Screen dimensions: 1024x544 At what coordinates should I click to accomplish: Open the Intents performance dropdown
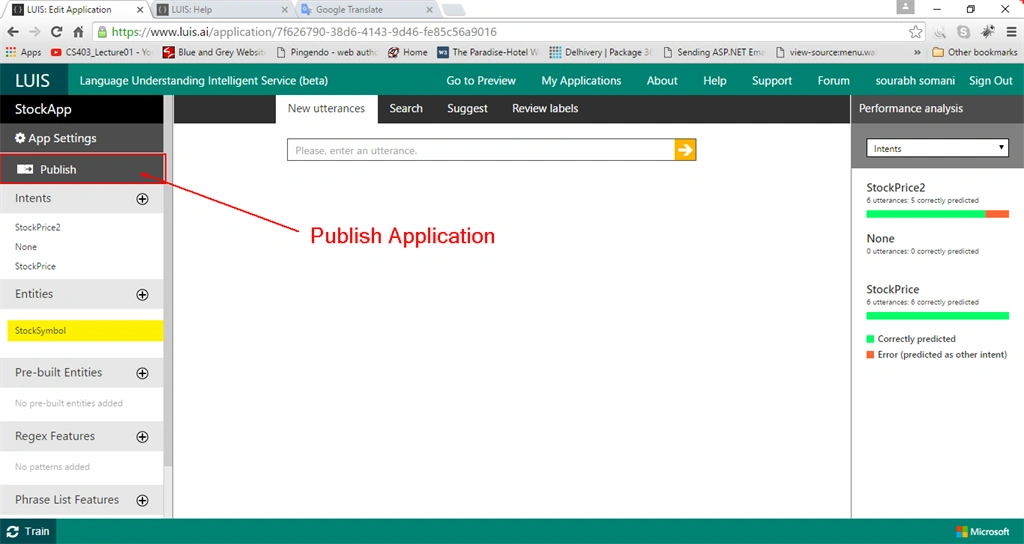point(937,148)
